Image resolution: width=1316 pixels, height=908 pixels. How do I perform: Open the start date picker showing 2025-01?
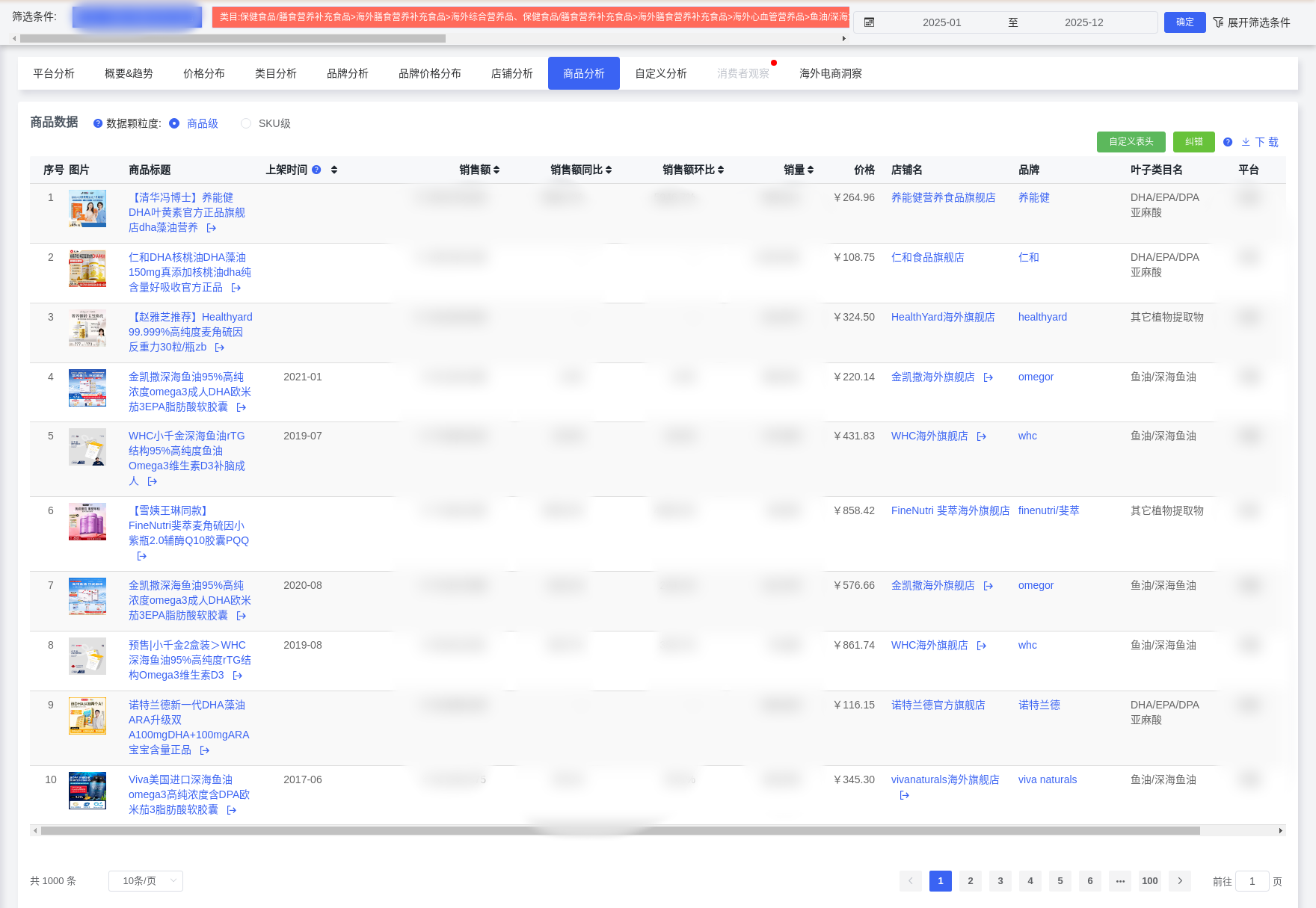944,22
